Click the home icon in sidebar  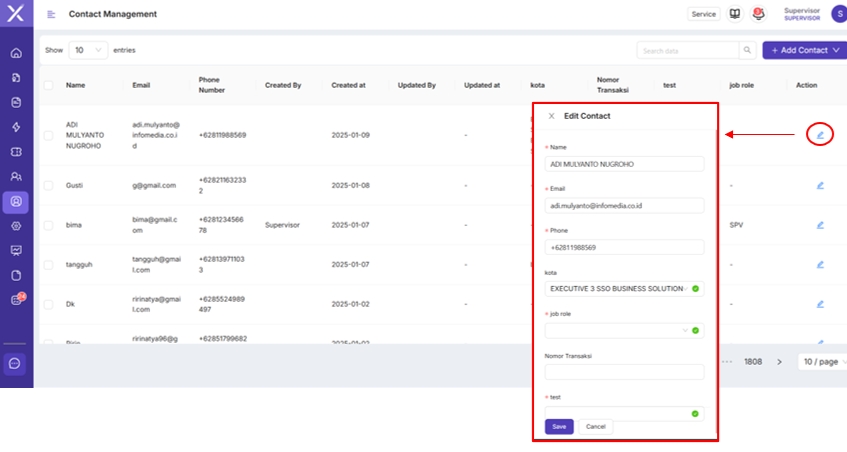16,53
